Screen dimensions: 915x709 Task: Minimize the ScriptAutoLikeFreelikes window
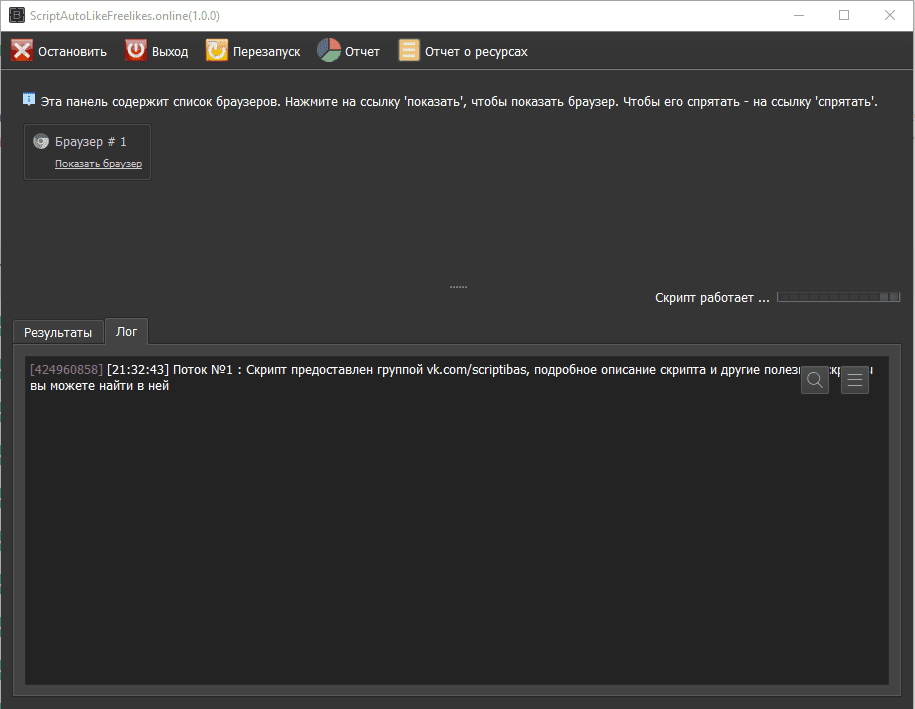[798, 16]
